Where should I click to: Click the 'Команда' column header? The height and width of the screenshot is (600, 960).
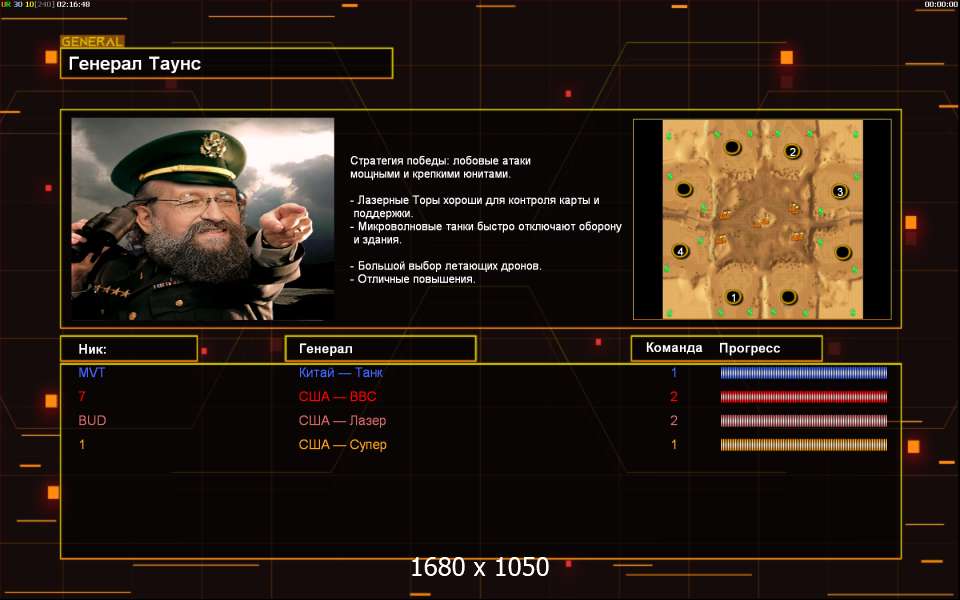[x=674, y=348]
